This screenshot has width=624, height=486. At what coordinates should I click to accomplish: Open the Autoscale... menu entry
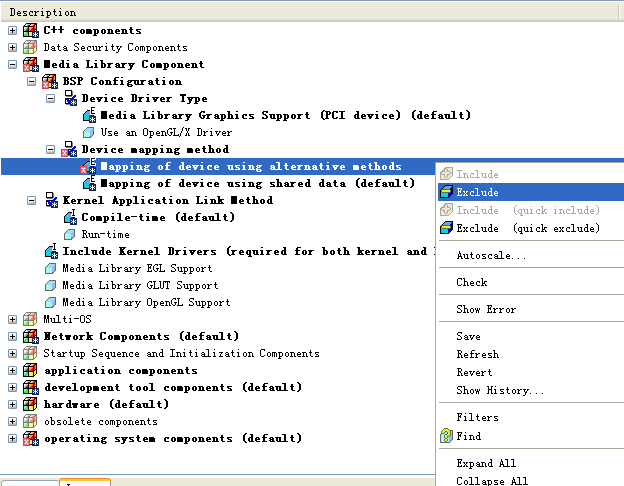pyautogui.click(x=530, y=255)
